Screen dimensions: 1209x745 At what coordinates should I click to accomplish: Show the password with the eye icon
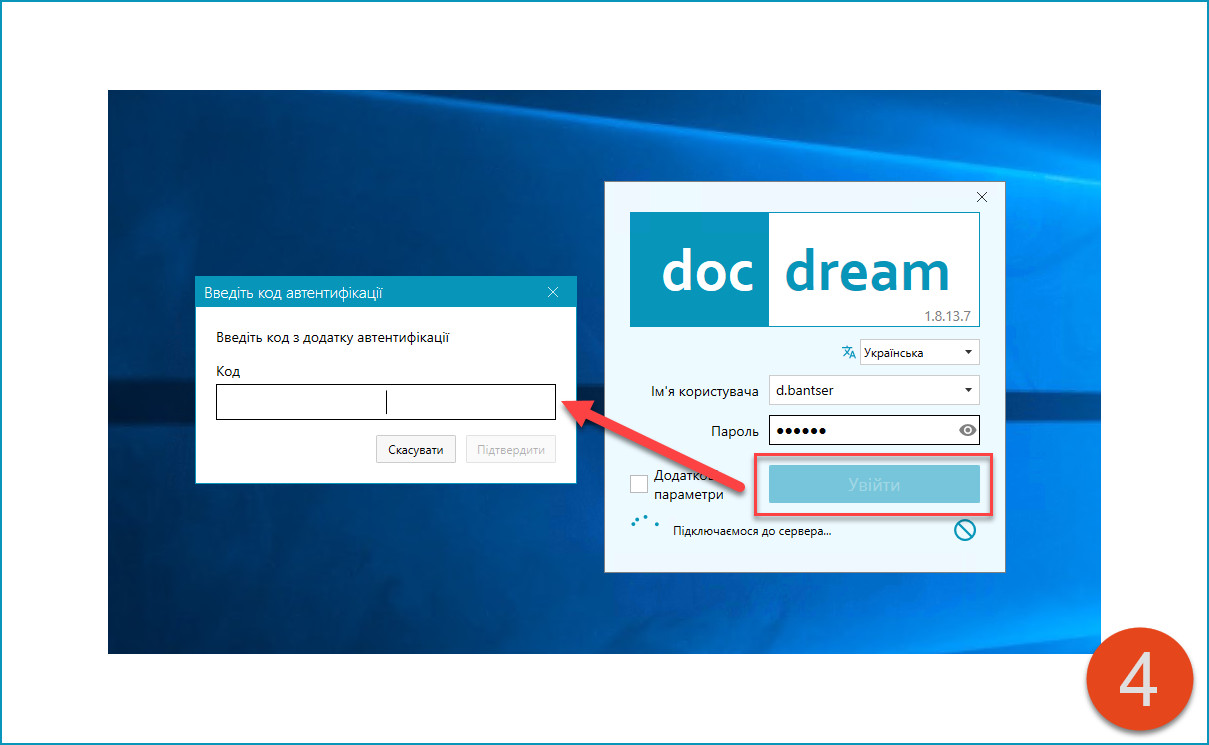[x=966, y=430]
